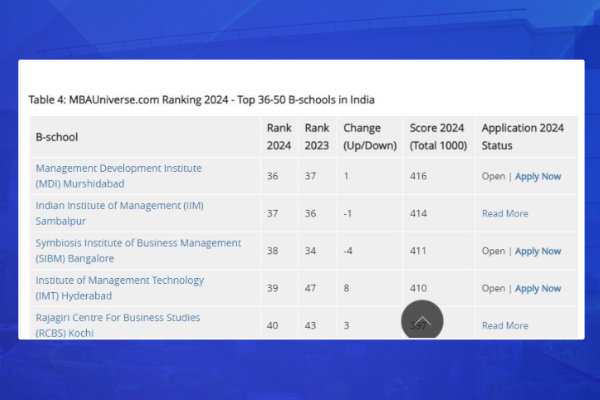Click Open status text for MDI Murshidabad
The height and width of the screenshot is (400, 600).
[x=494, y=176]
